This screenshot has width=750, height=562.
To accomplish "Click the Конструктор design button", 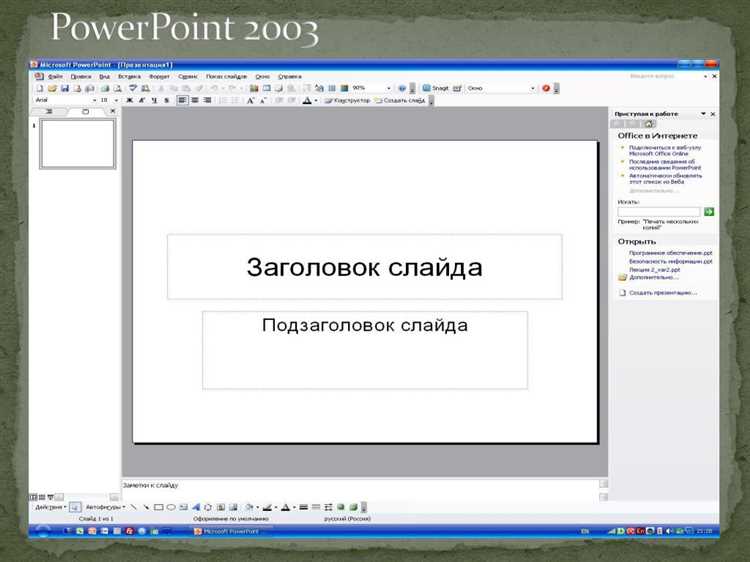I will coord(348,100).
